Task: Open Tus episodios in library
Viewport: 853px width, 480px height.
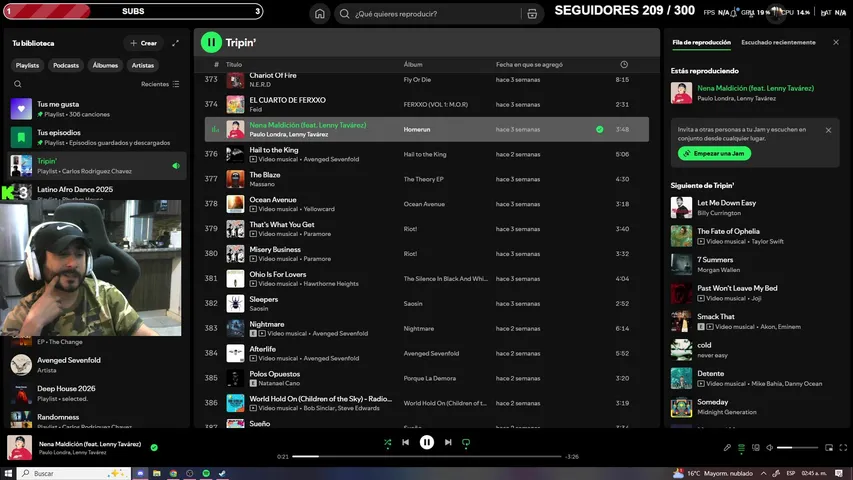Action: tap(98, 137)
